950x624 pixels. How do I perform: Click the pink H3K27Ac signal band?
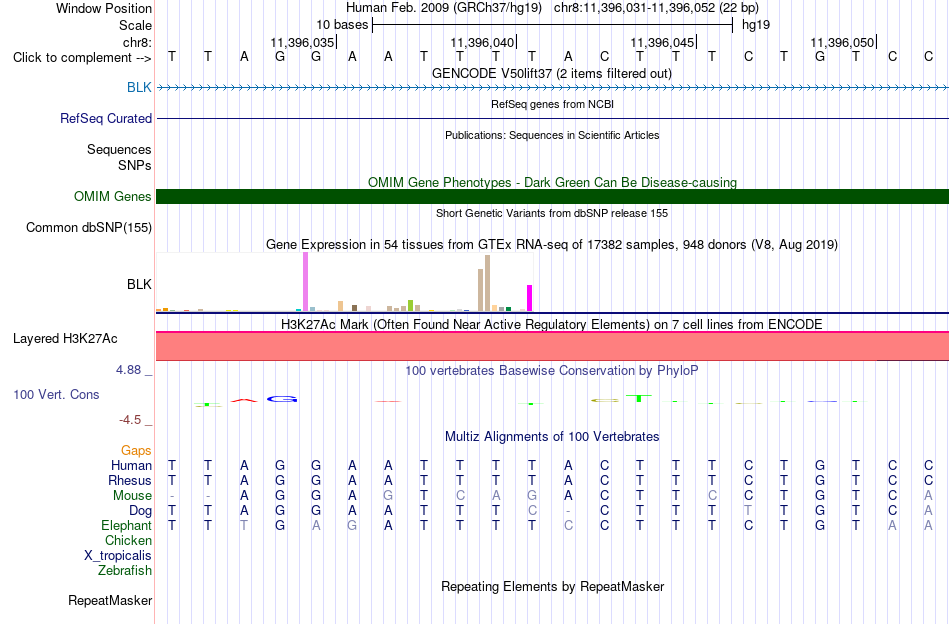(553, 346)
